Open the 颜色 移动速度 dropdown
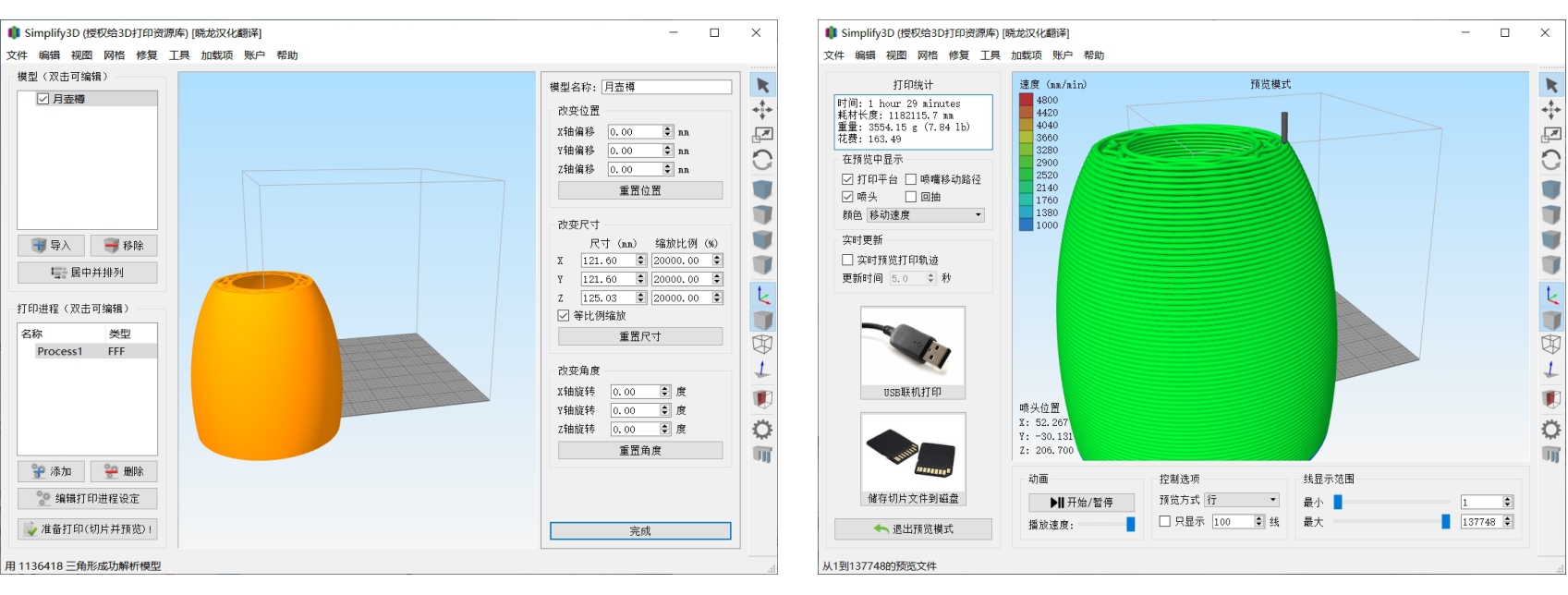 [925, 215]
